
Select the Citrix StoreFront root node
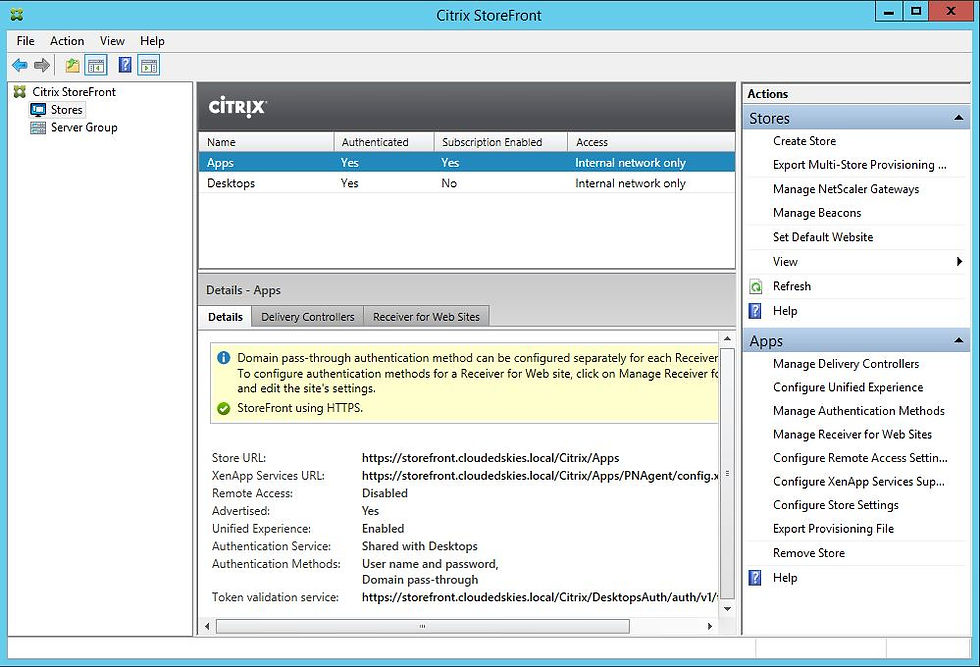point(74,92)
